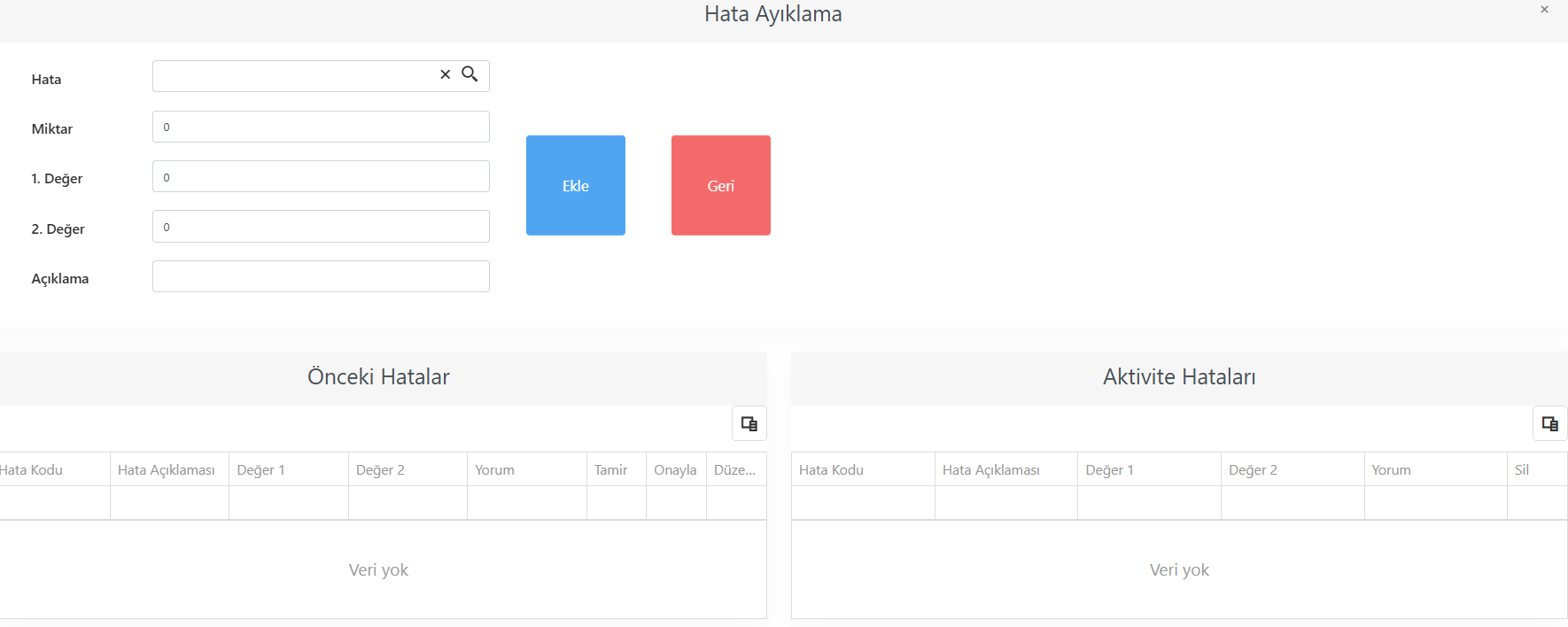The width and height of the screenshot is (1568, 627).
Task: Sort by Değer 2 in Önceki Hatalar
Action: coord(408,469)
